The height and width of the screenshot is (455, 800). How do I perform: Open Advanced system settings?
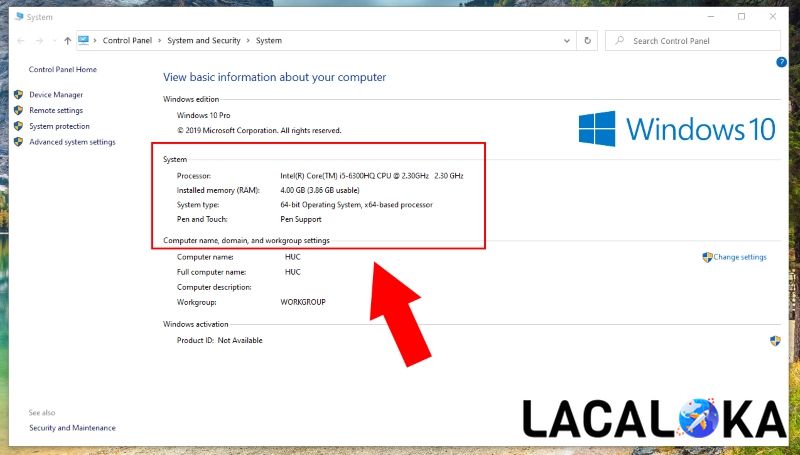click(x=72, y=142)
